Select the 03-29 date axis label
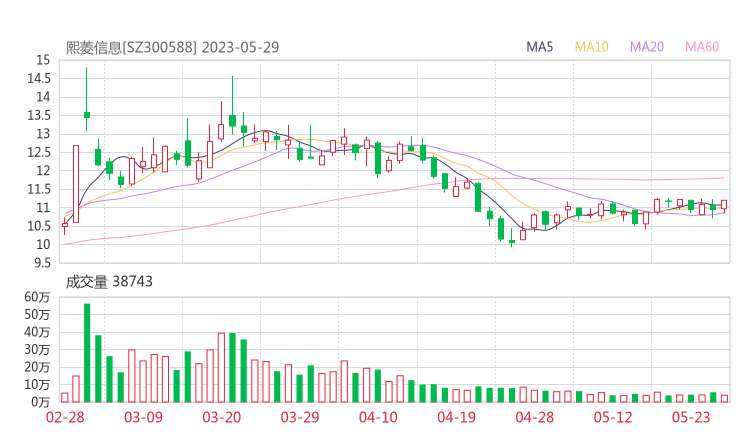740x440 pixels. tap(300, 417)
